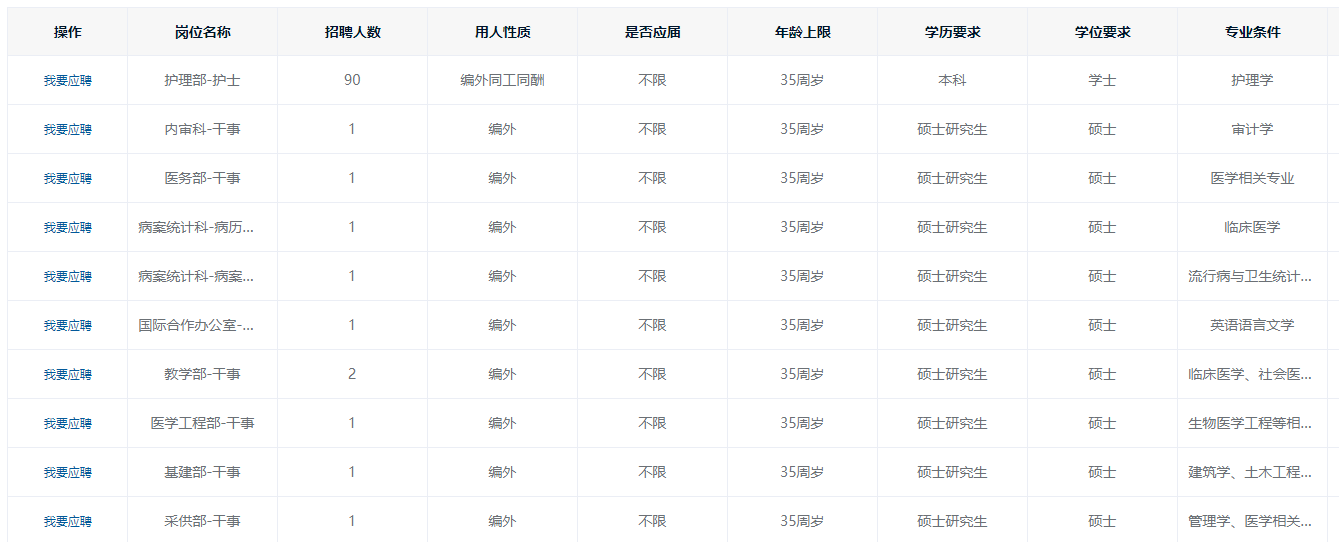The width and height of the screenshot is (1339, 542).
Task: Click truncated 流行病与卫生统计 cell
Action: click(1252, 276)
